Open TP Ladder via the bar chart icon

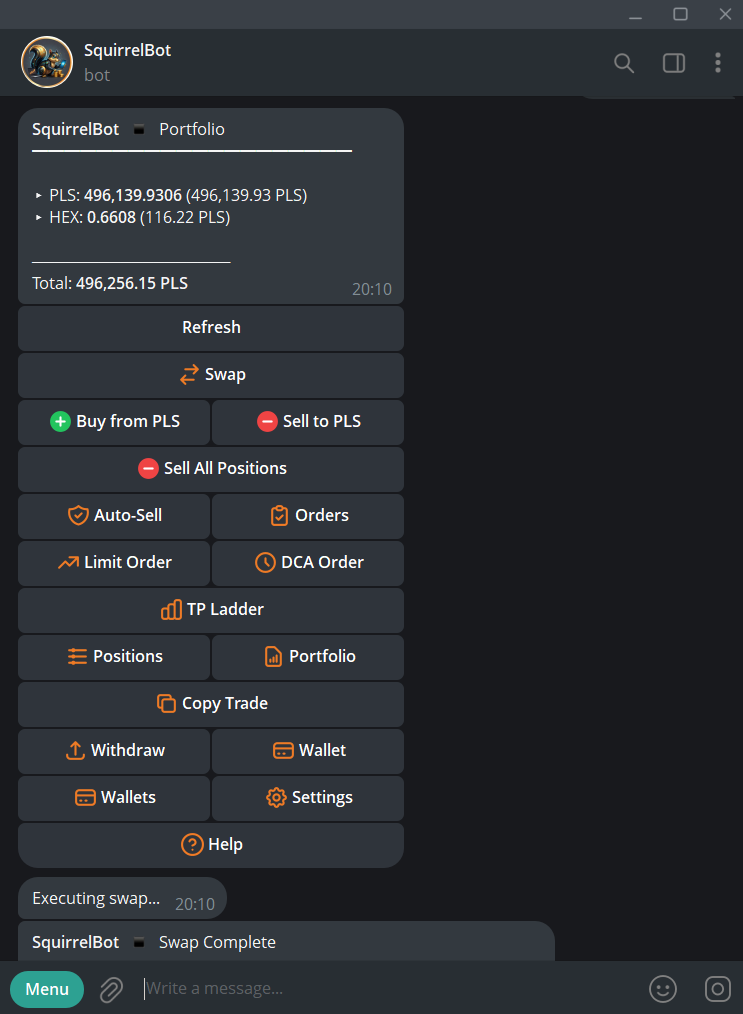pos(173,610)
